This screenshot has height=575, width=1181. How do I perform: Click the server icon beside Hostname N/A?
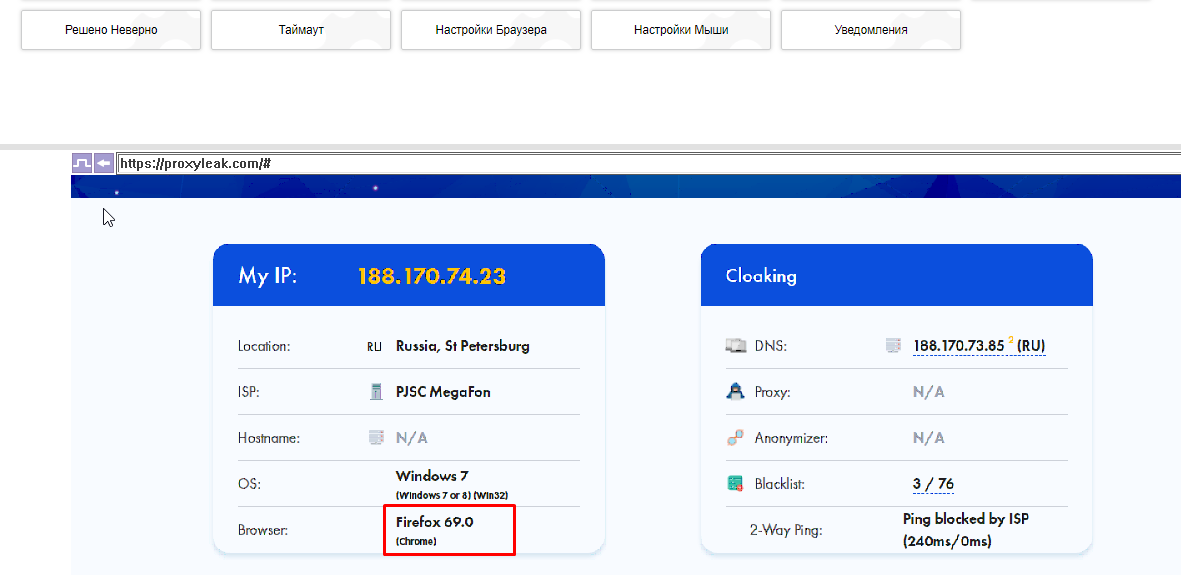click(376, 438)
